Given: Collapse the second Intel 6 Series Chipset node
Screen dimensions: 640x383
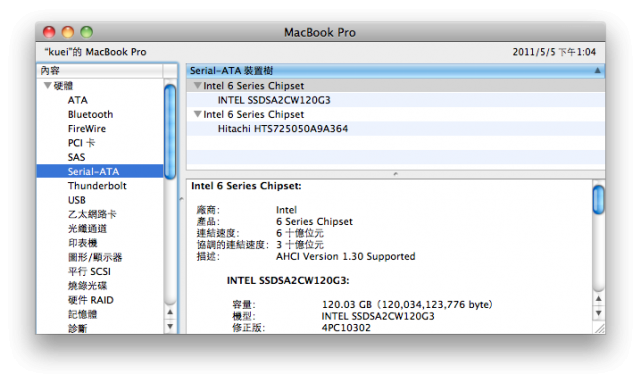Looking at the screenshot, I should [x=198, y=114].
